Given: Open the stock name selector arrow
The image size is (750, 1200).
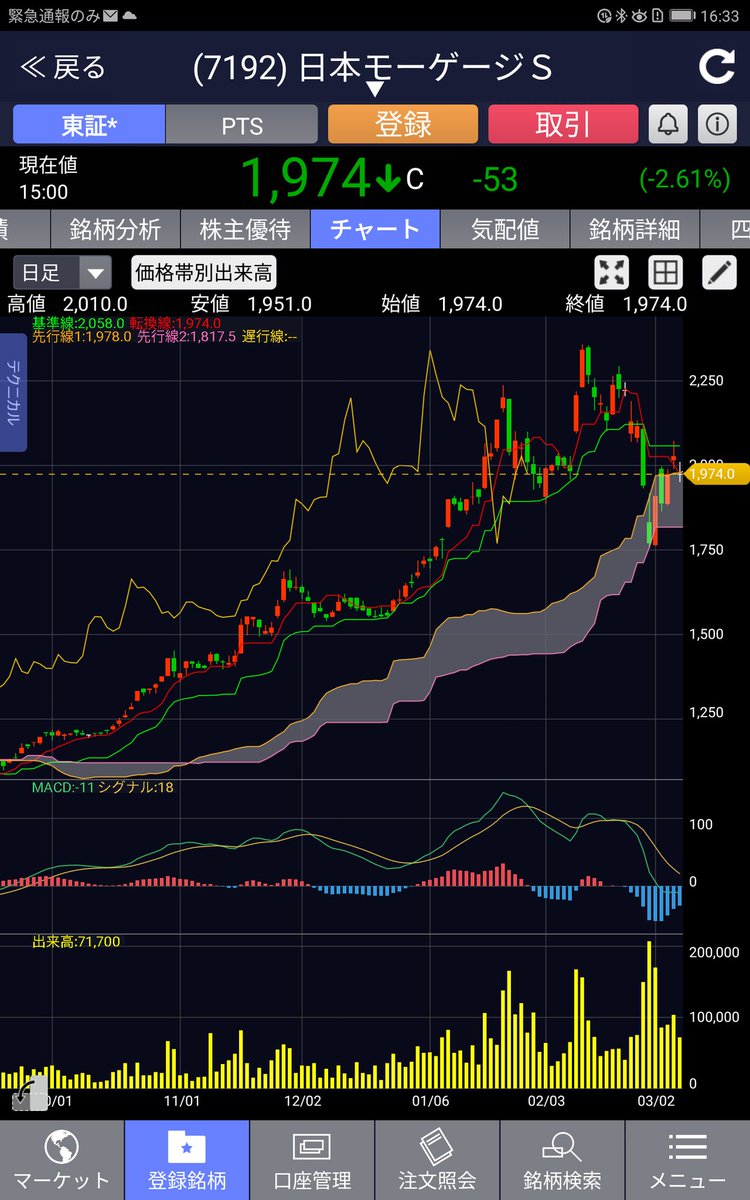Looking at the screenshot, I should (375, 89).
